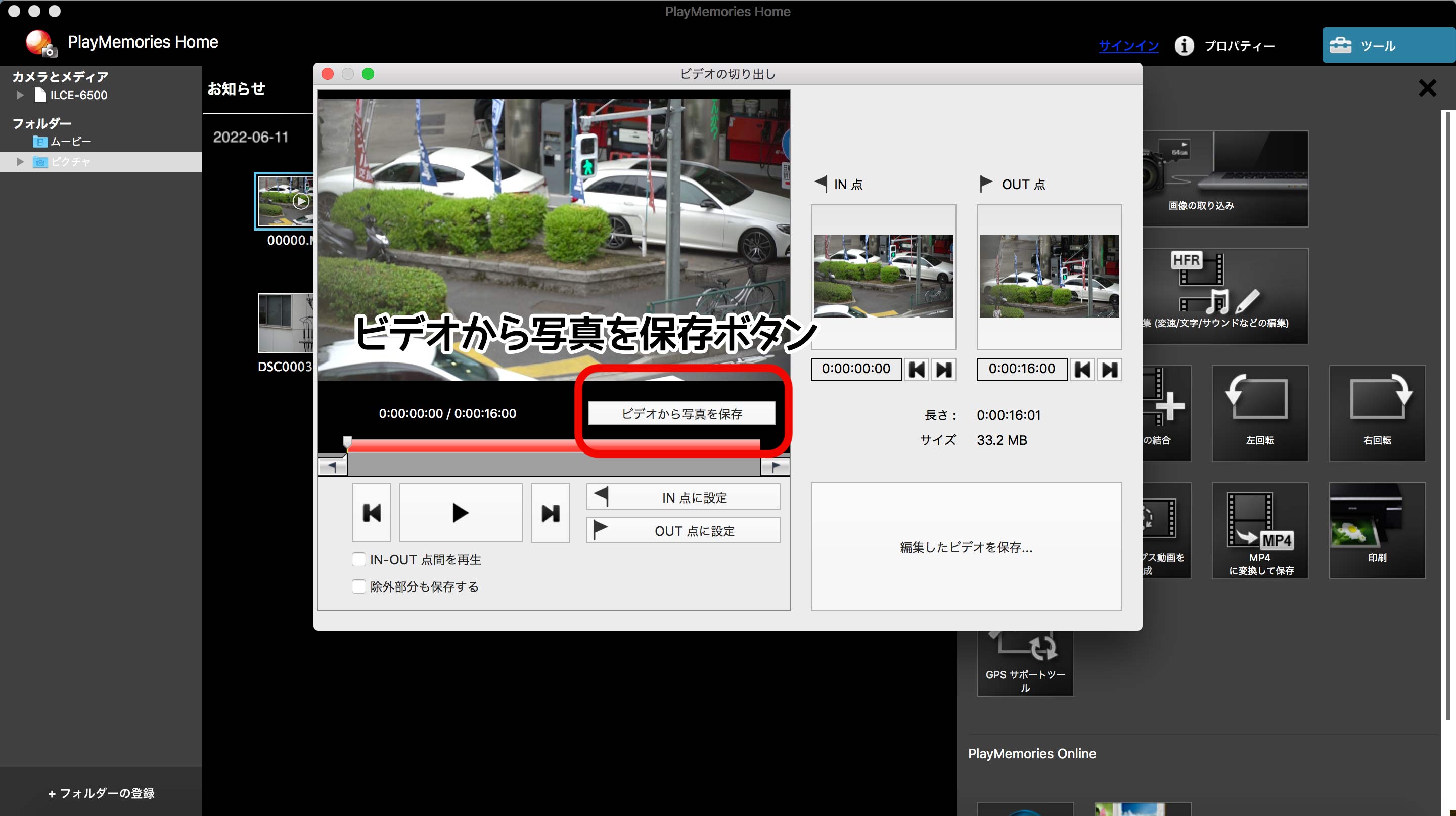The height and width of the screenshot is (816, 1456).
Task: Click the size value 33.2 MB
Action: click(1002, 440)
